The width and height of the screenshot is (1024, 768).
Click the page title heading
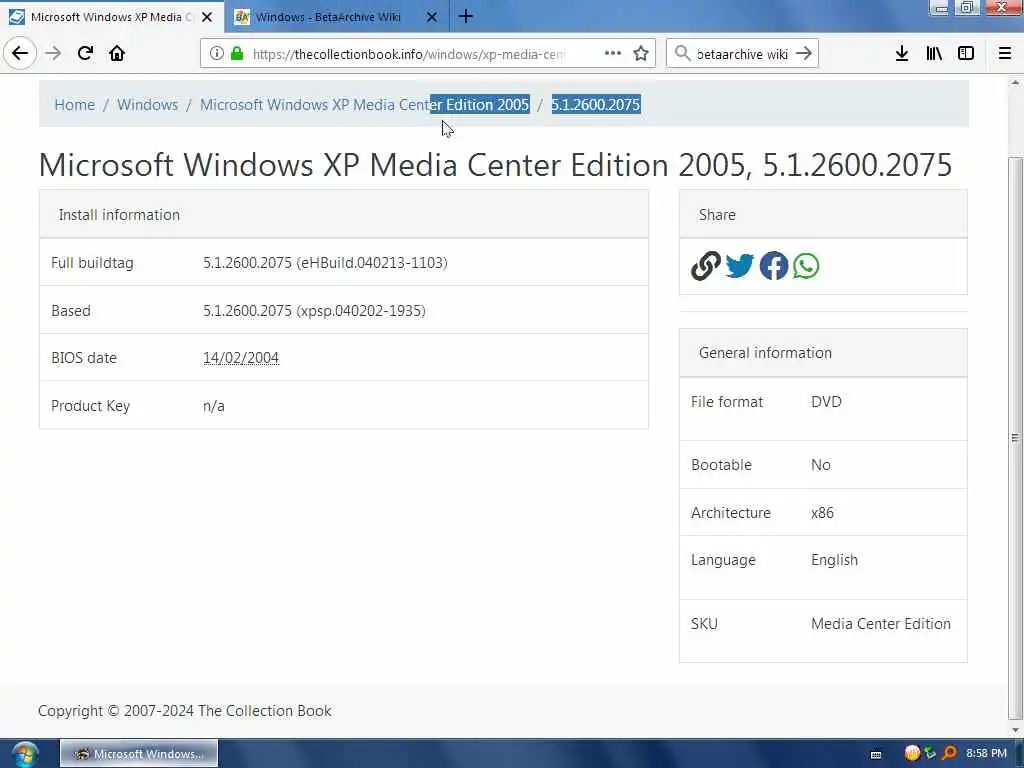click(495, 165)
